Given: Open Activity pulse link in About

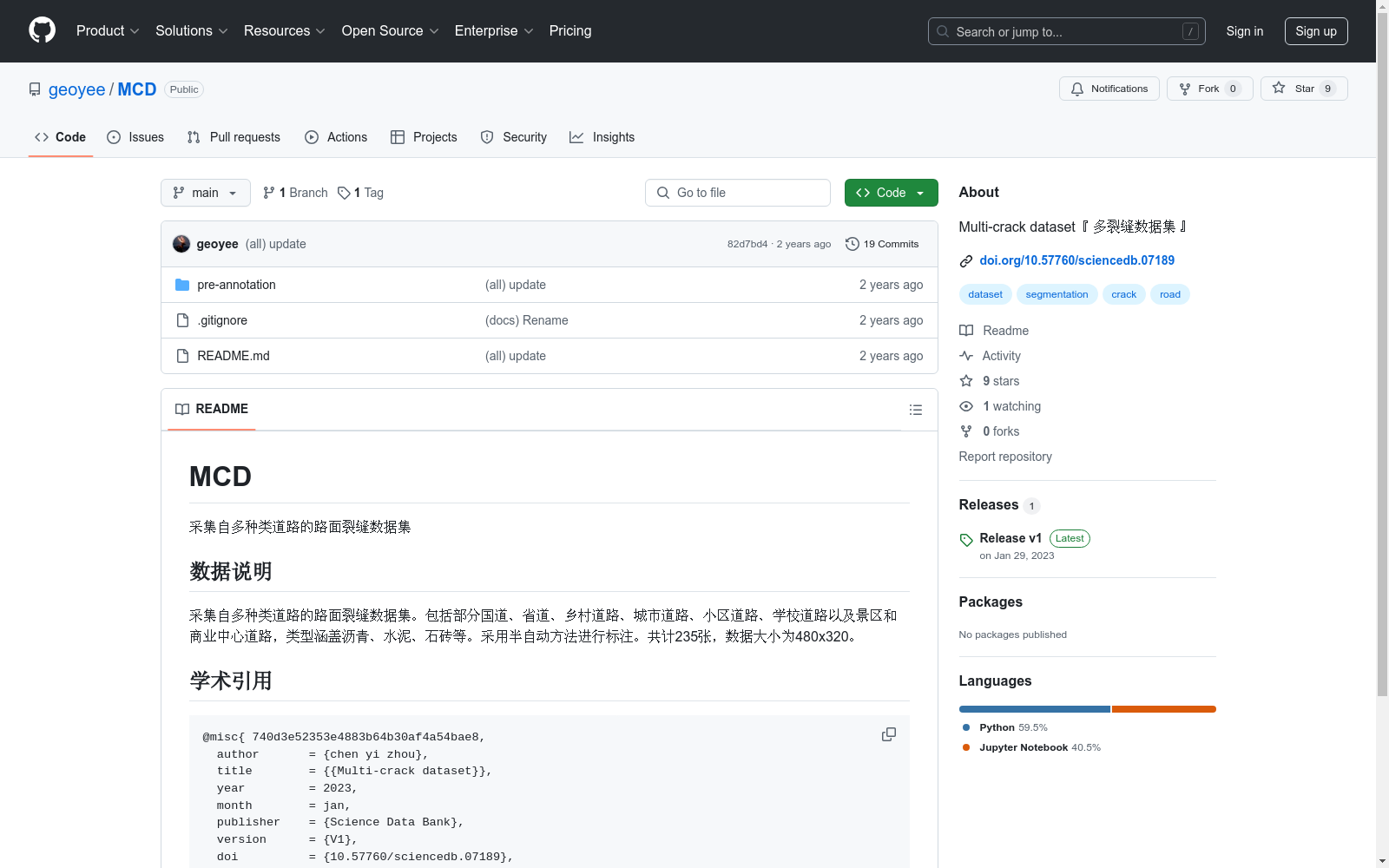Looking at the screenshot, I should 990,356.
